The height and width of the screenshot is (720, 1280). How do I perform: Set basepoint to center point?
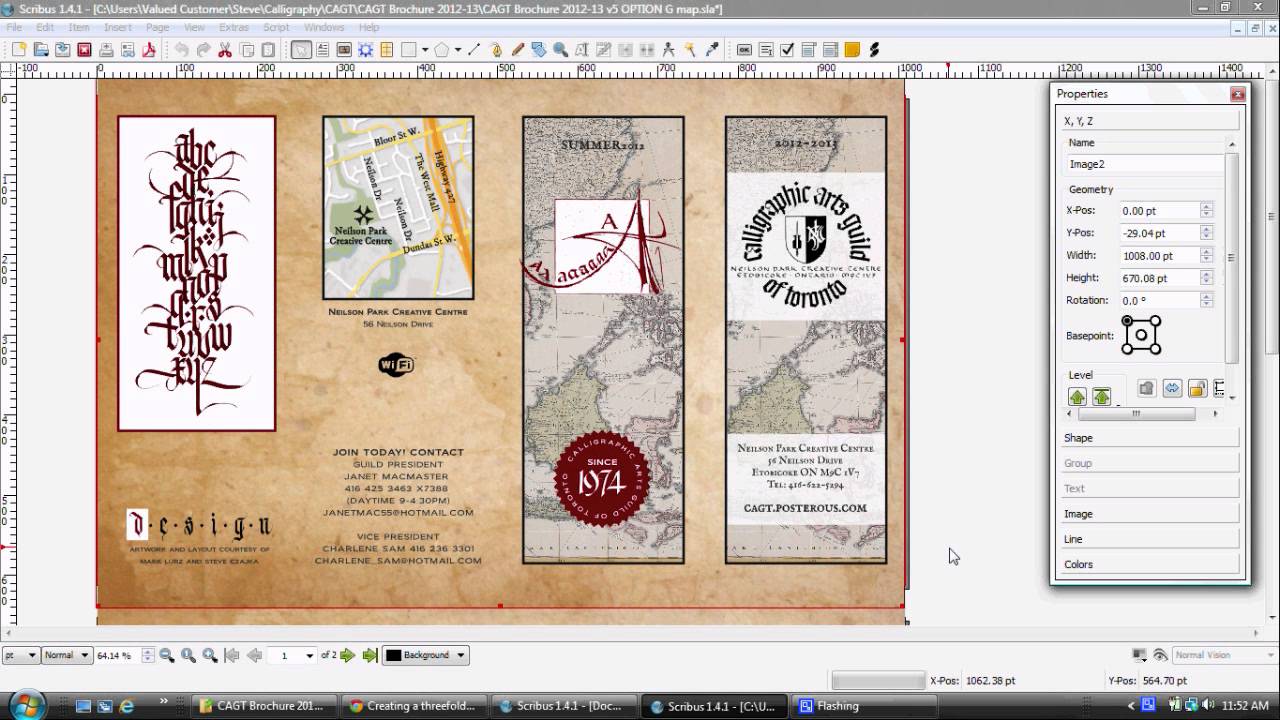tap(1142, 335)
